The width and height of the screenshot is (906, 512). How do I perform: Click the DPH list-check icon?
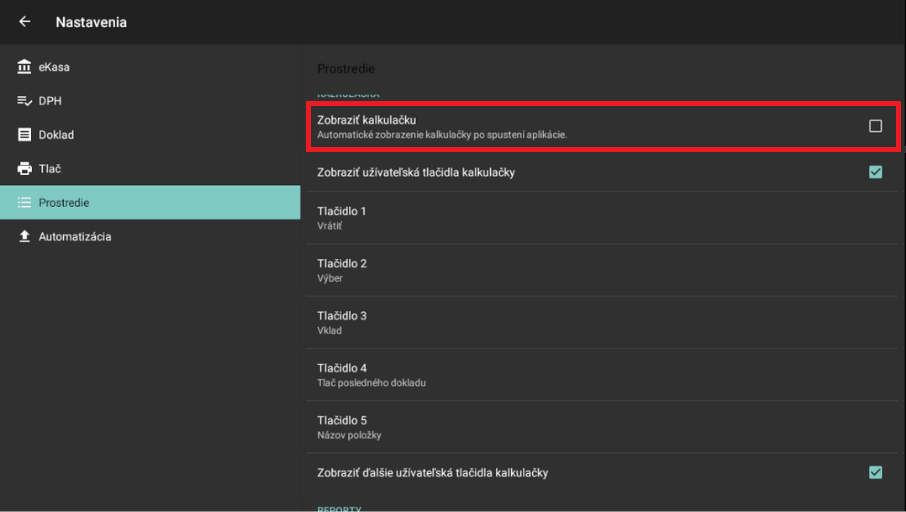coord(25,101)
